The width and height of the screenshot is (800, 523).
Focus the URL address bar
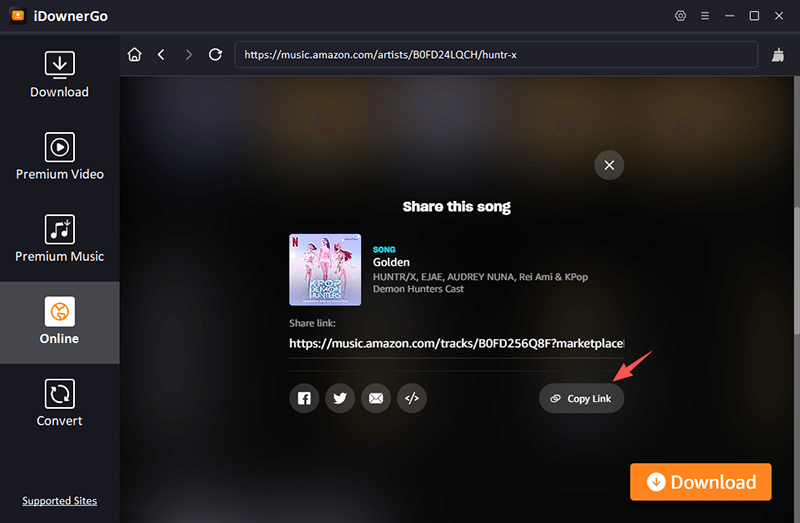[495, 55]
